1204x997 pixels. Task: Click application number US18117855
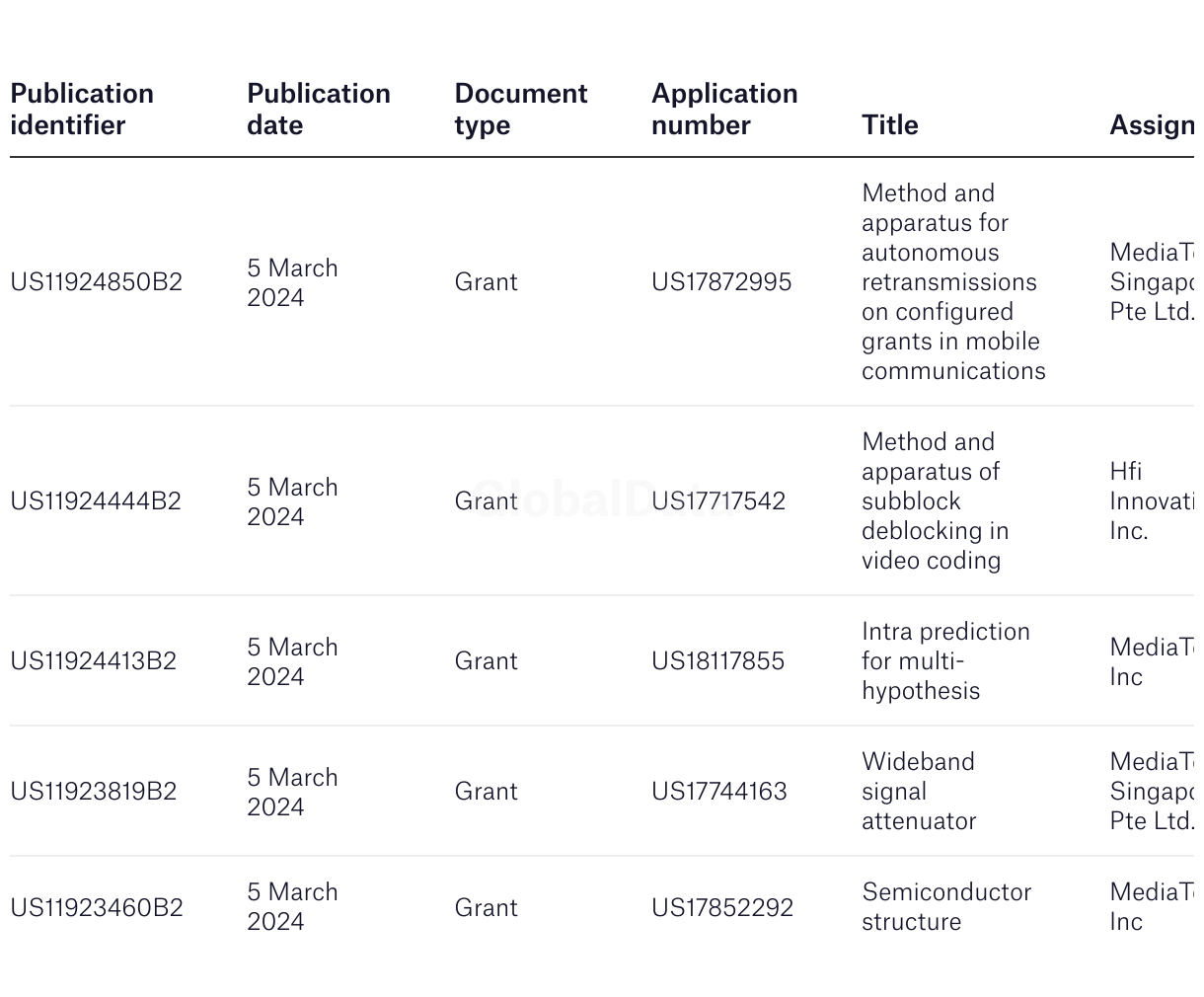click(x=718, y=661)
